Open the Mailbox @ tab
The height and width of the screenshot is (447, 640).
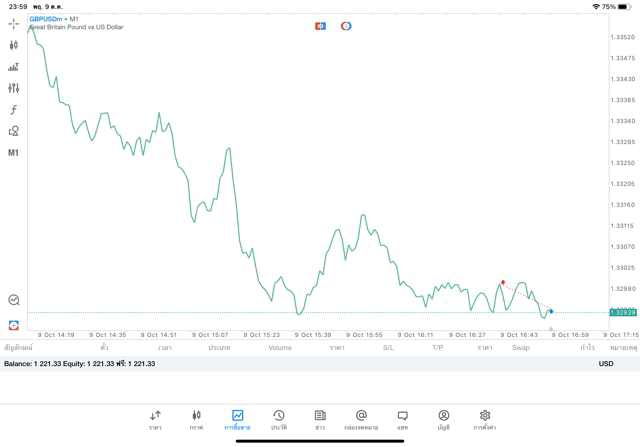point(361,419)
